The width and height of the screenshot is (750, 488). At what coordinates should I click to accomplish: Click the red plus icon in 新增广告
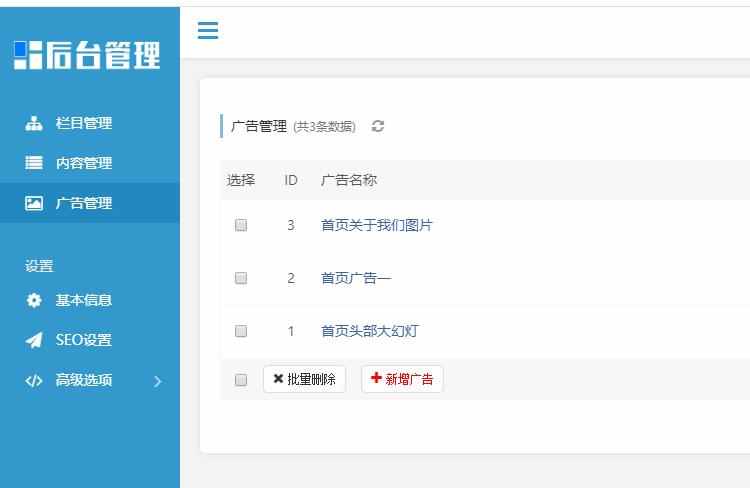(x=376, y=378)
